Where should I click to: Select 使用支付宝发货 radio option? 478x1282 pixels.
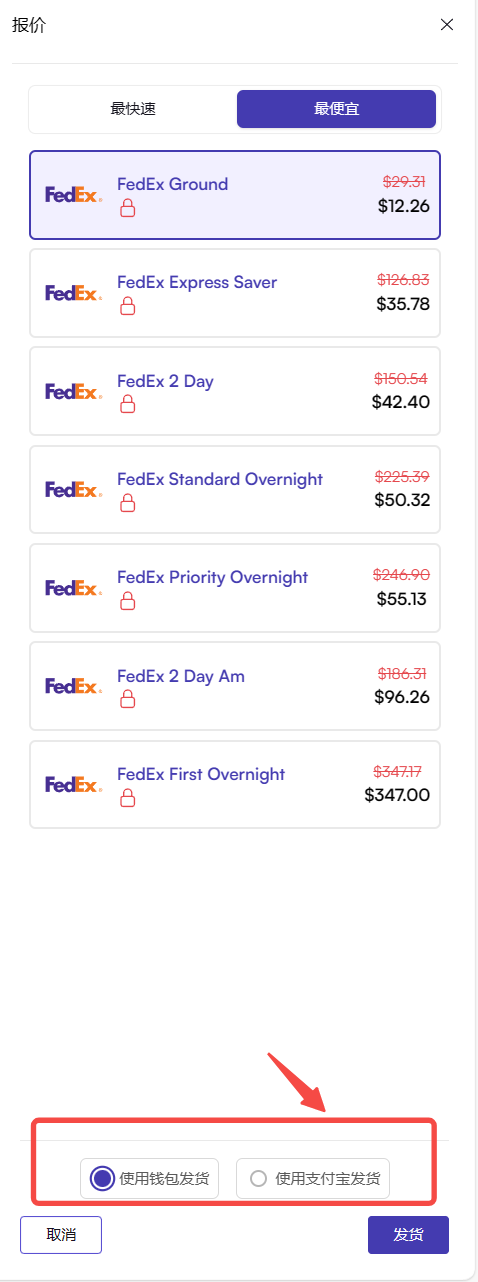[313, 1178]
